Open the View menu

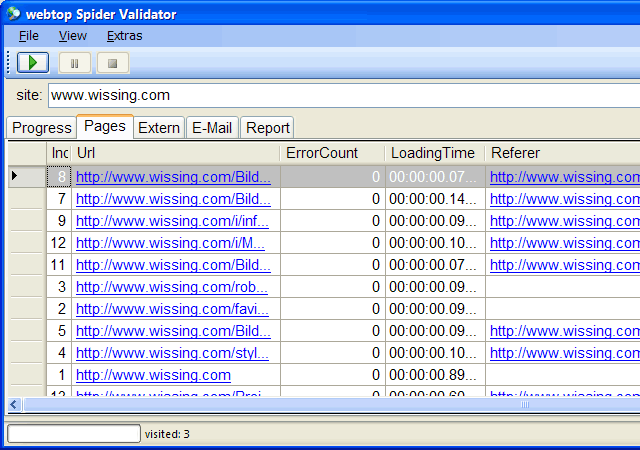click(x=72, y=36)
